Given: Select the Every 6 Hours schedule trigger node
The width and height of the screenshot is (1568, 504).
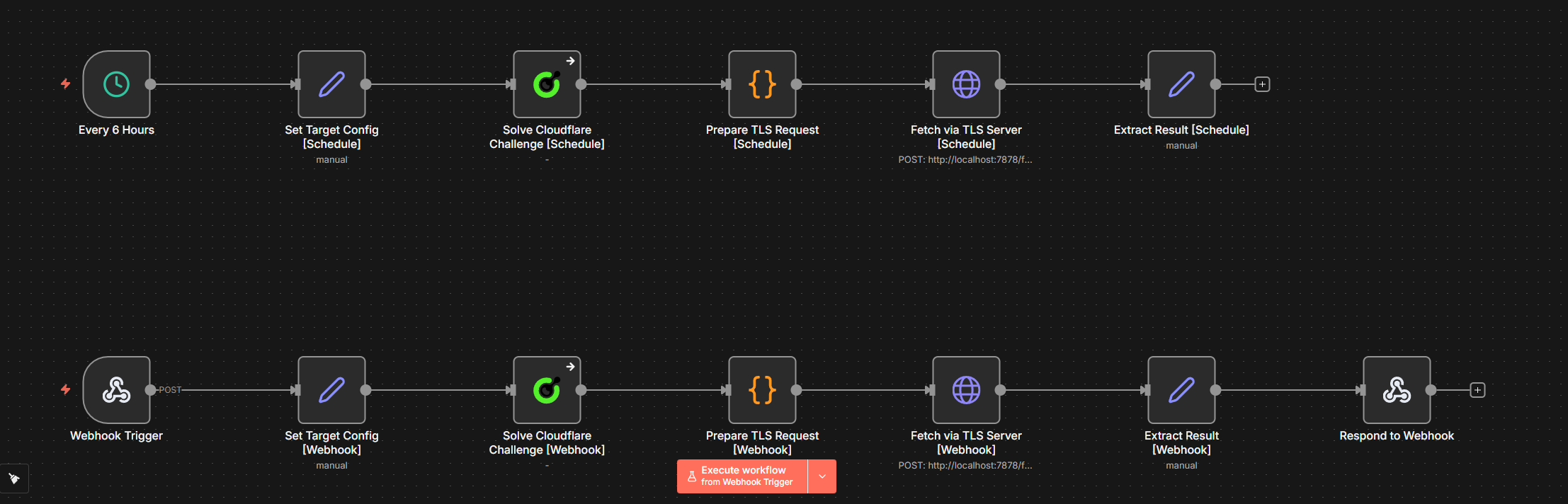Looking at the screenshot, I should 116,84.
